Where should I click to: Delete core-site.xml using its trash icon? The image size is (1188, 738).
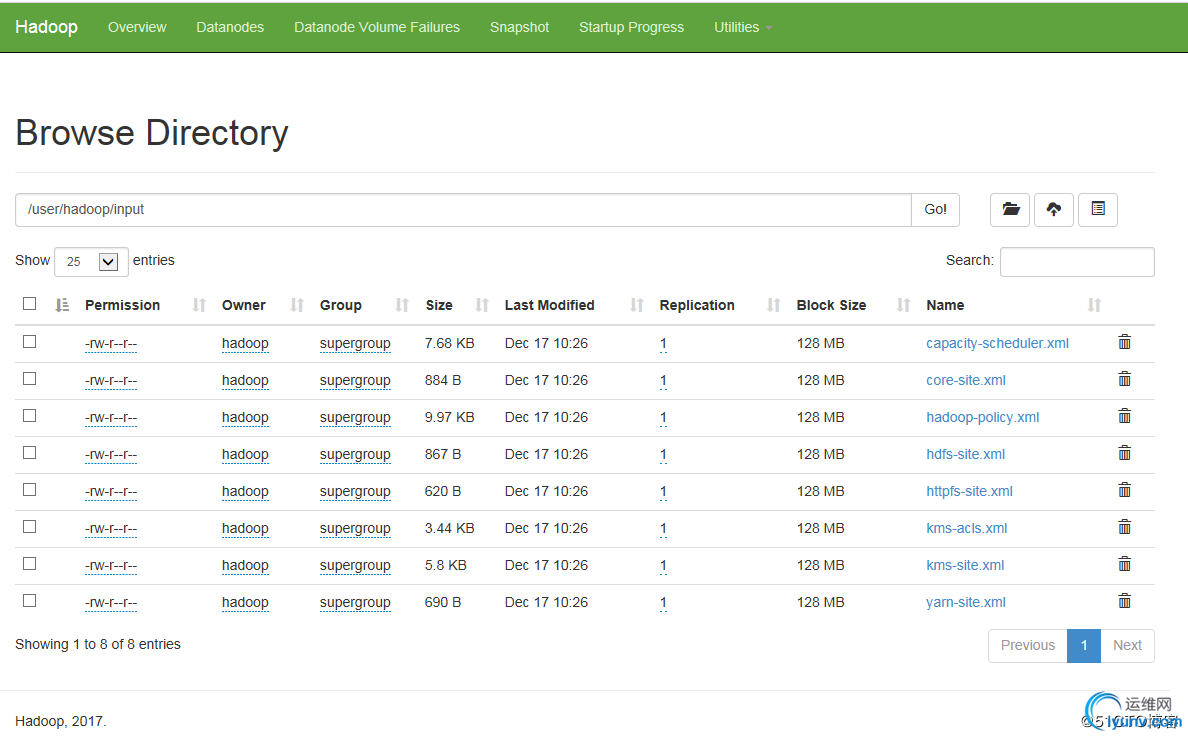click(x=1124, y=380)
